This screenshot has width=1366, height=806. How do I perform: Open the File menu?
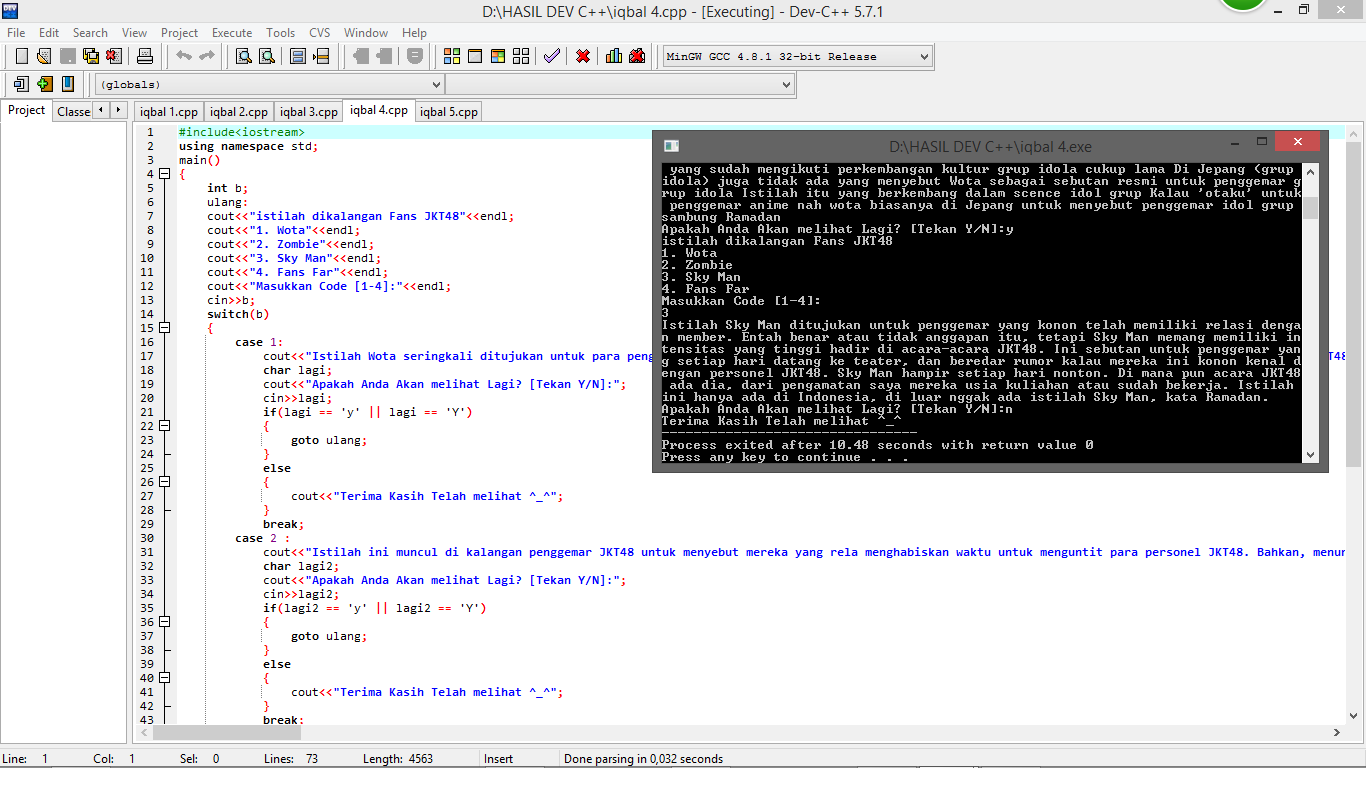pos(16,33)
